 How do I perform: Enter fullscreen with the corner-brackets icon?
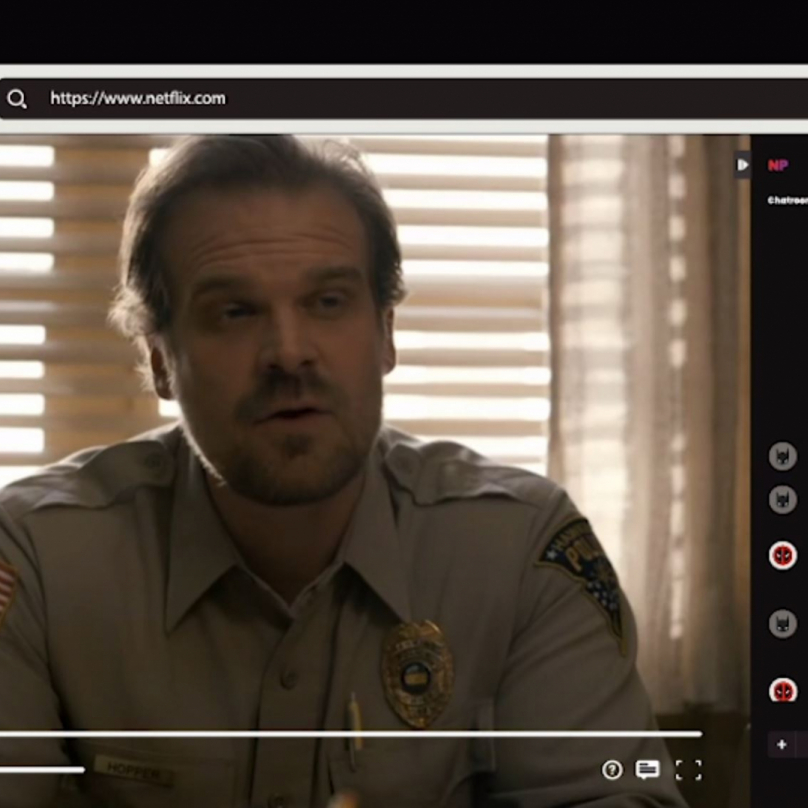688,770
